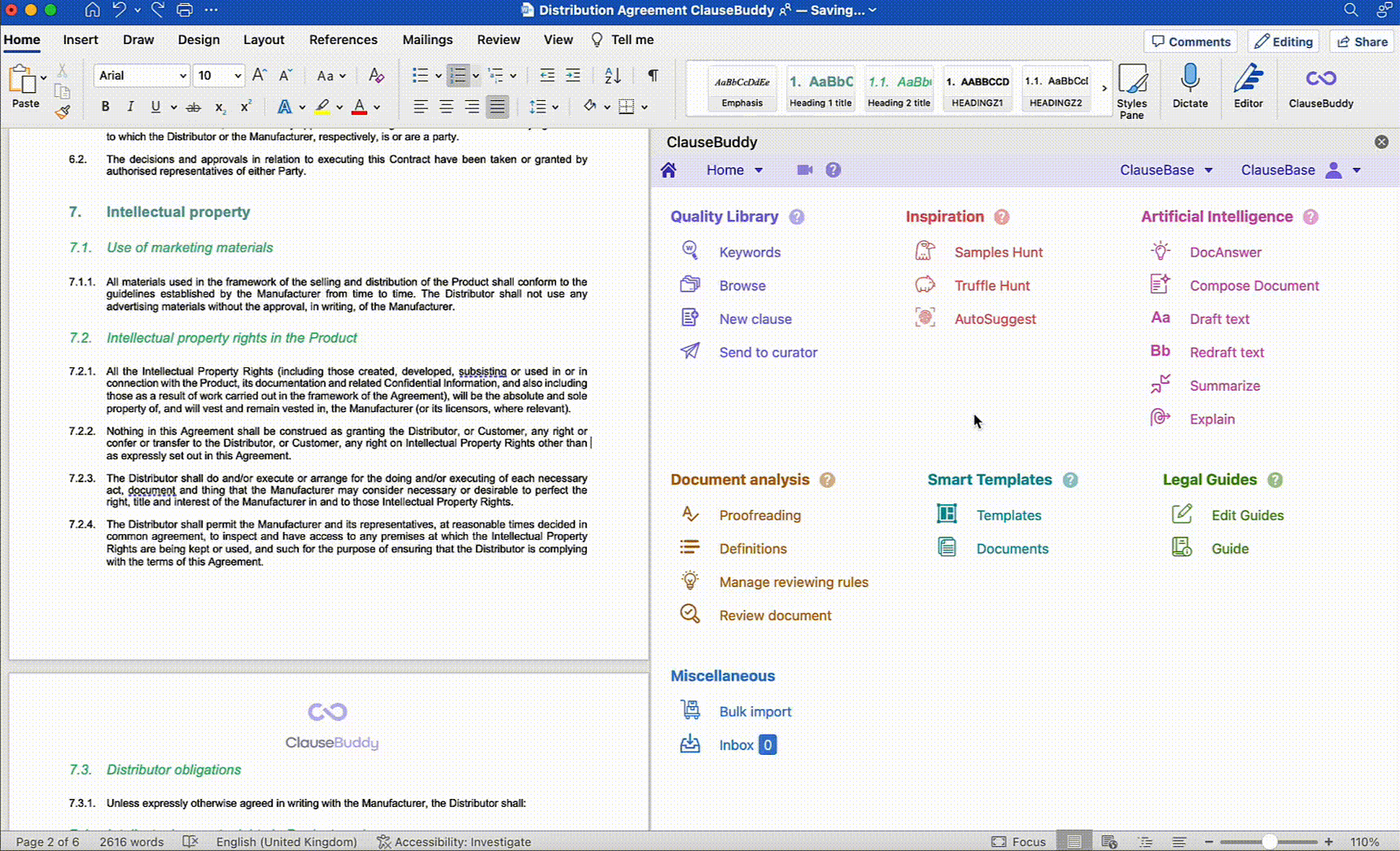
Task: Open the Summarize tool
Action: tap(1224, 386)
